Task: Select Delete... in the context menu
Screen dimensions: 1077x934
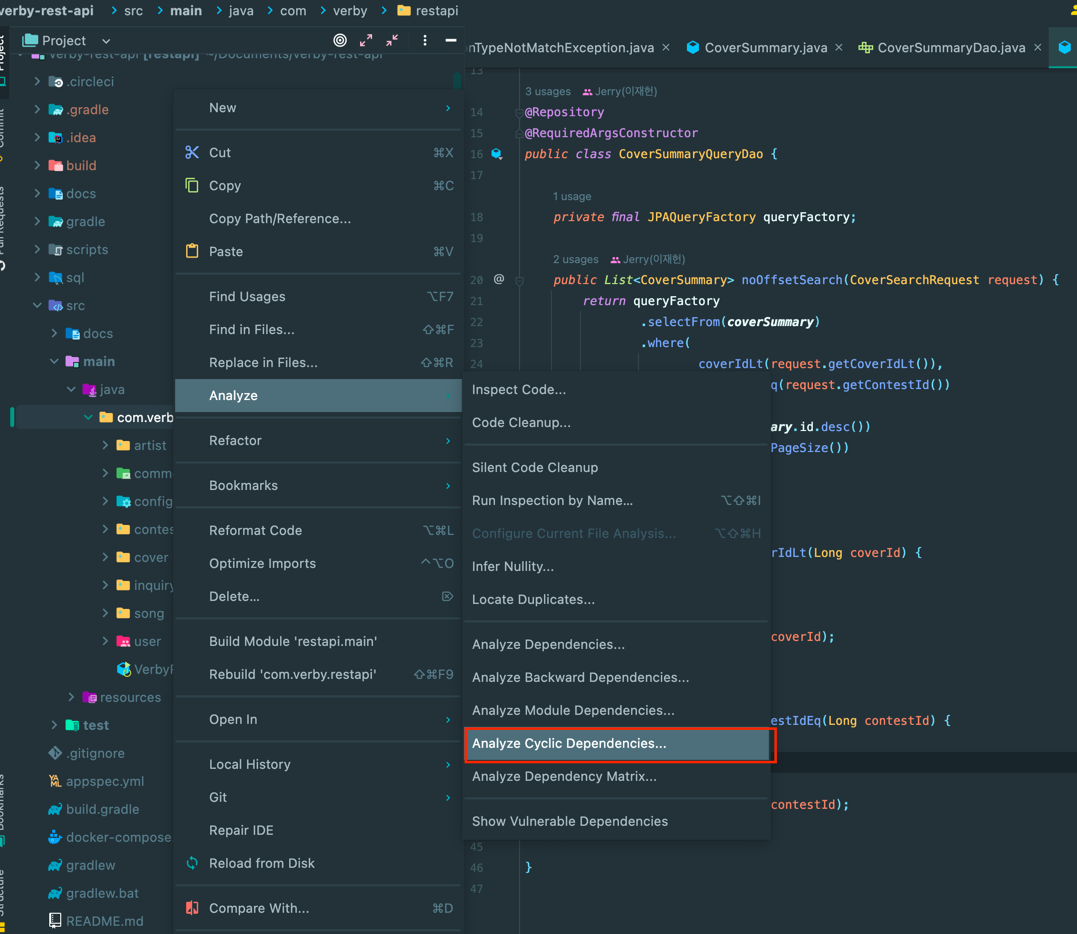Action: pyautogui.click(x=318, y=596)
